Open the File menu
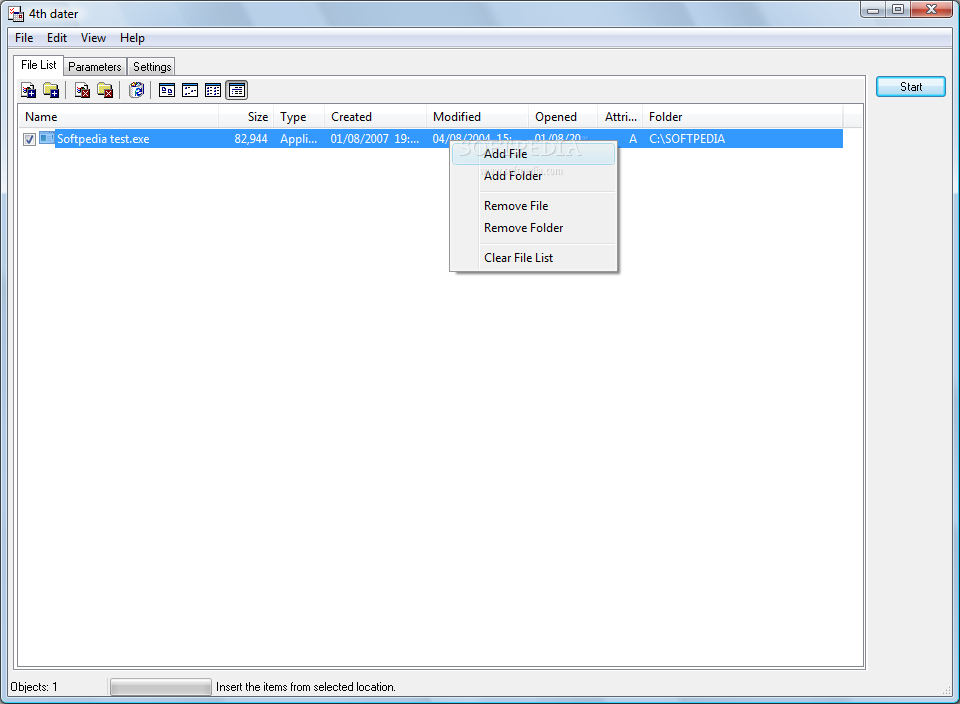The image size is (960, 704). pyautogui.click(x=24, y=38)
